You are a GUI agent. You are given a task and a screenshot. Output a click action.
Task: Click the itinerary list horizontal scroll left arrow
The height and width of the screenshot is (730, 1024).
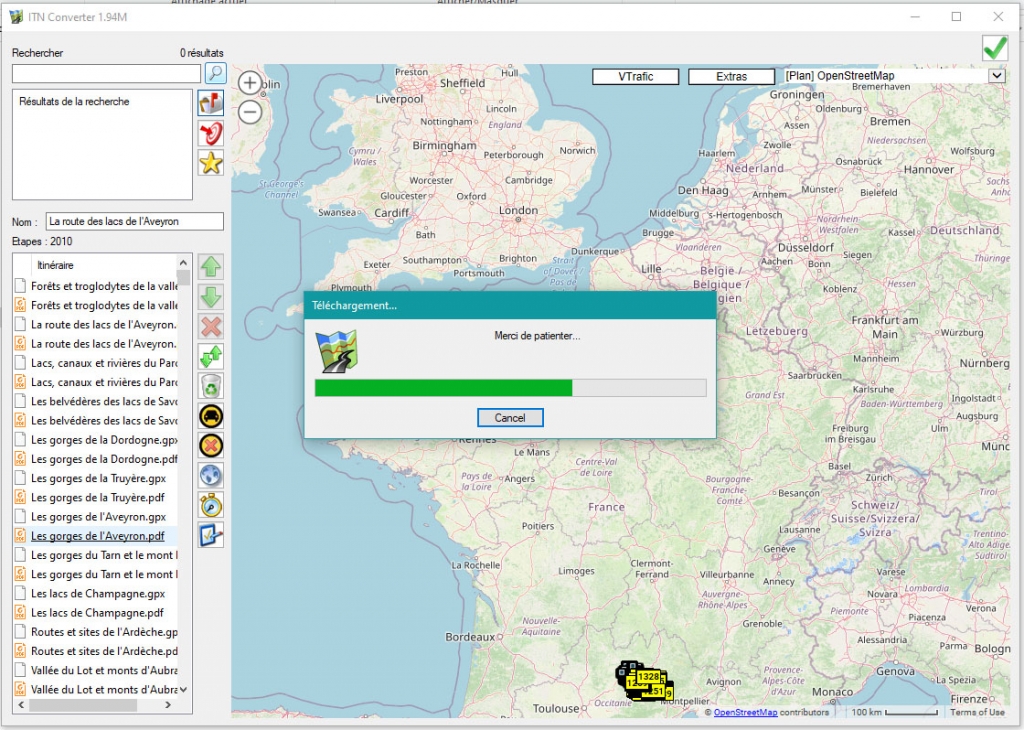point(22,705)
